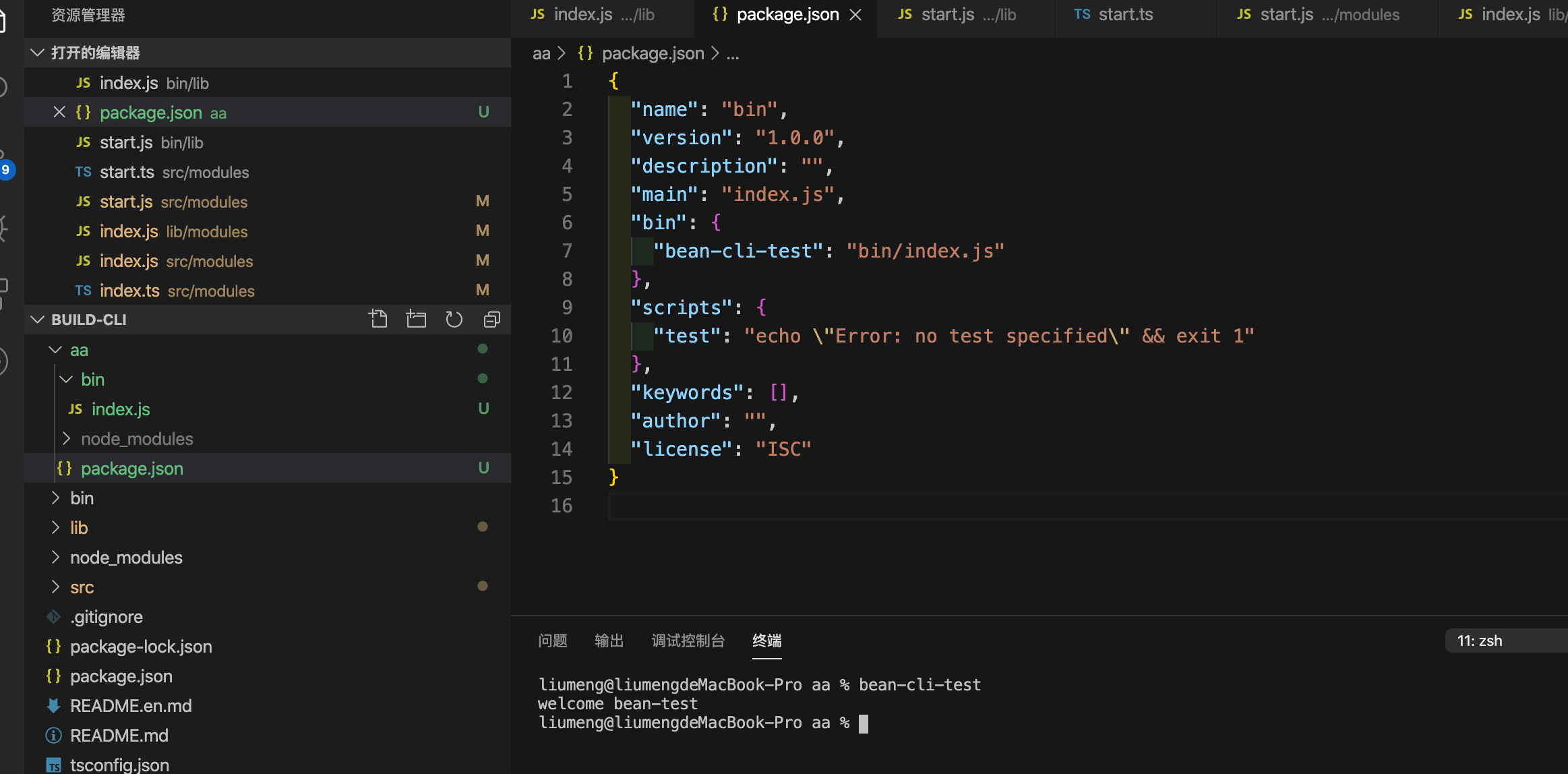
Task: Expand the src folder
Action: (55, 587)
